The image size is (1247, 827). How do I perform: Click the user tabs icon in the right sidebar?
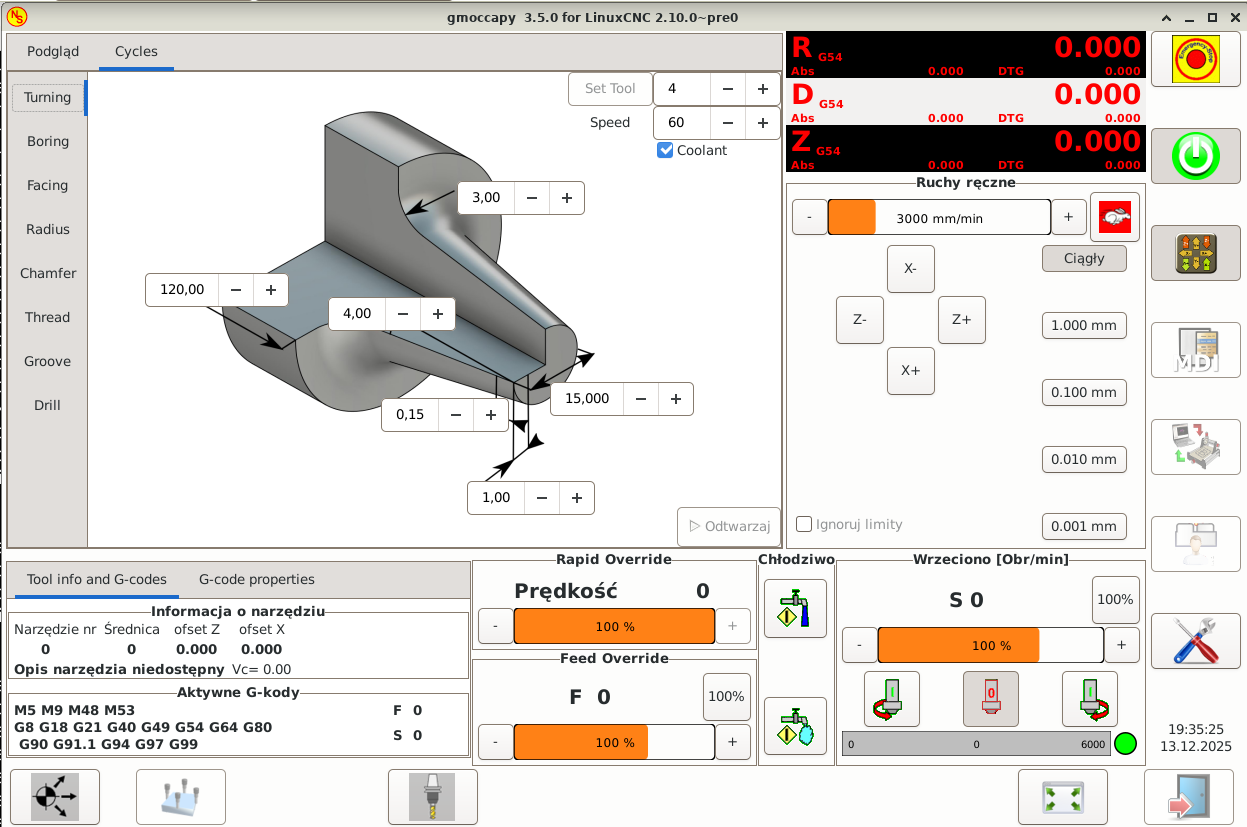coord(1195,544)
